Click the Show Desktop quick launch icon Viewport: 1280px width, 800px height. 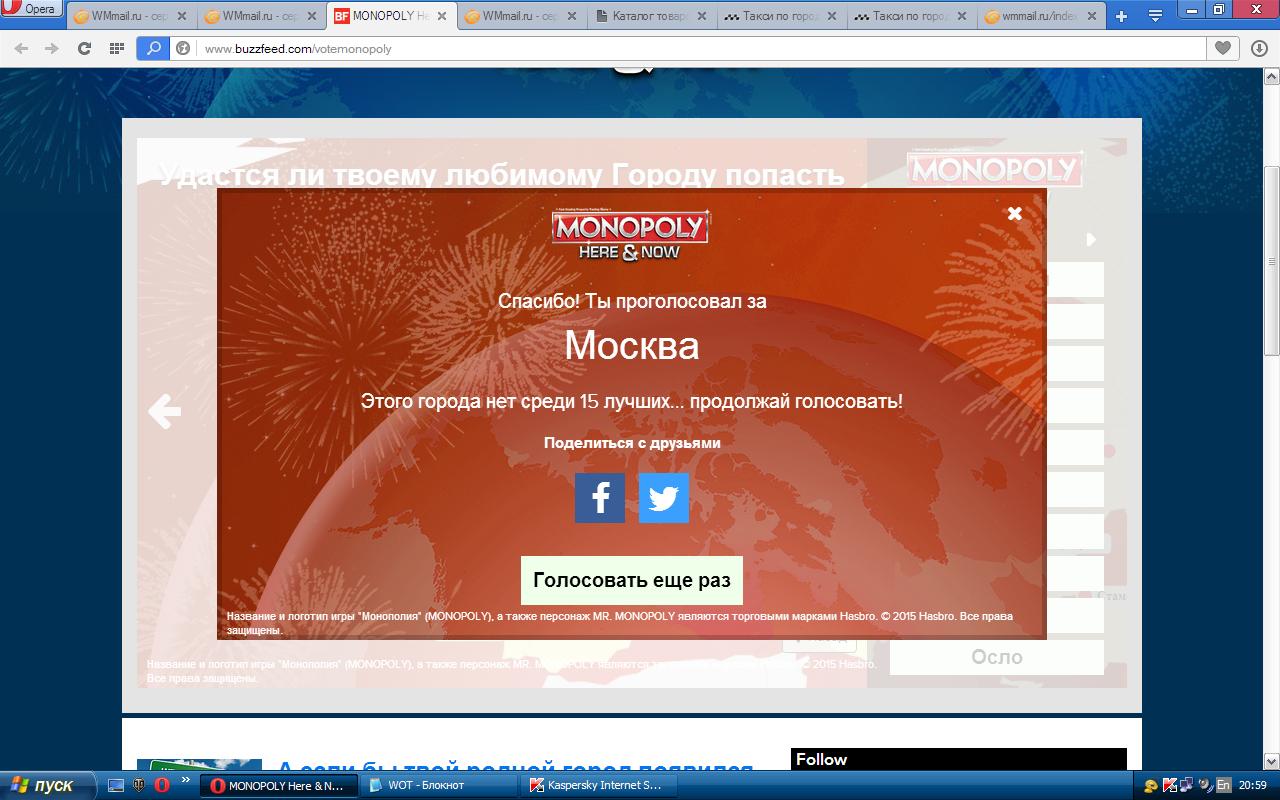(x=116, y=786)
